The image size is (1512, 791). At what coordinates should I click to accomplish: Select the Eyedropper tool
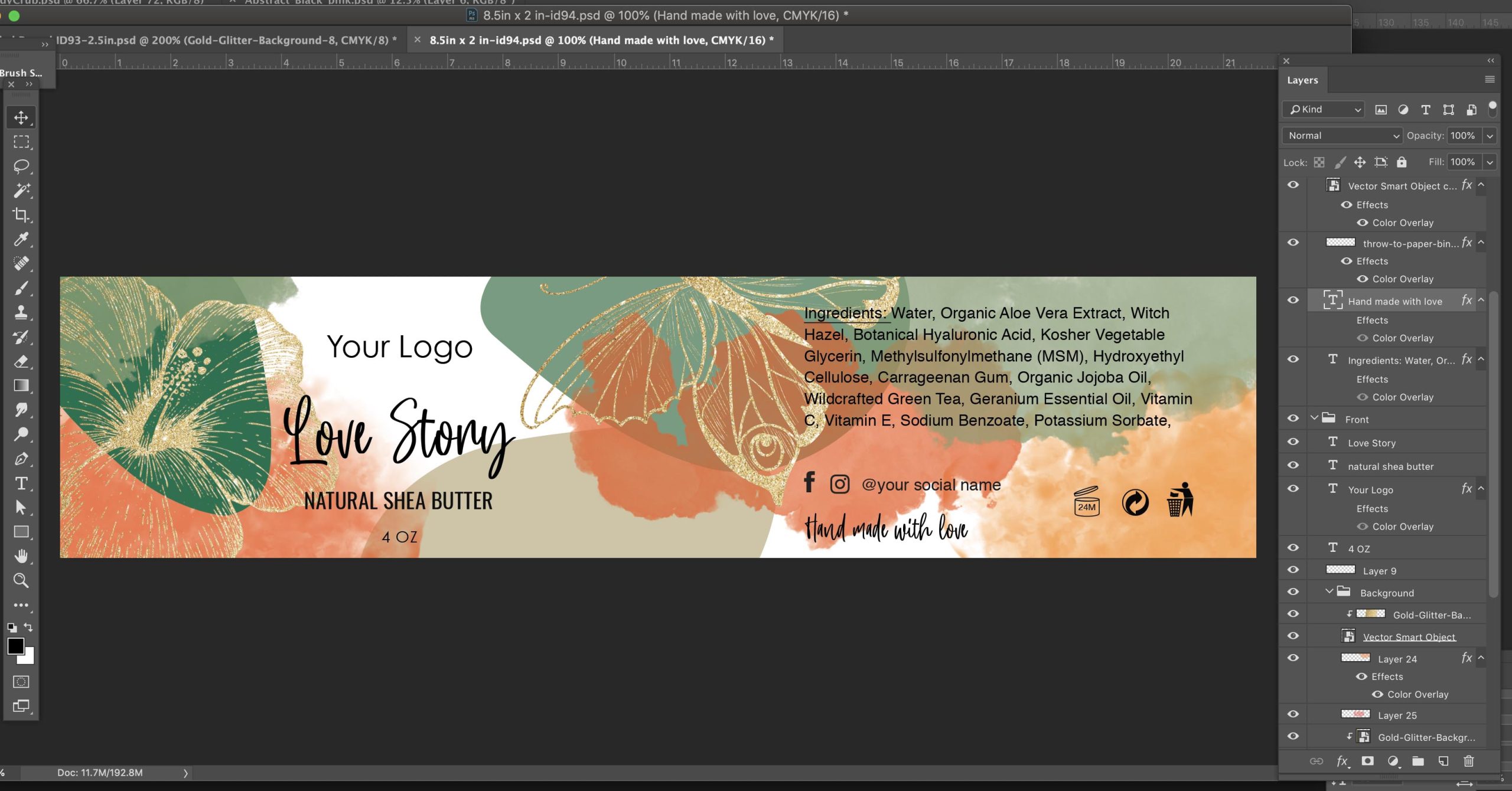[21, 239]
